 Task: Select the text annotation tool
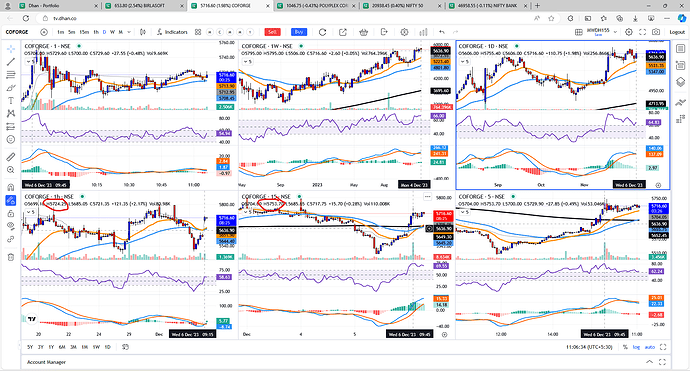pos(11,100)
